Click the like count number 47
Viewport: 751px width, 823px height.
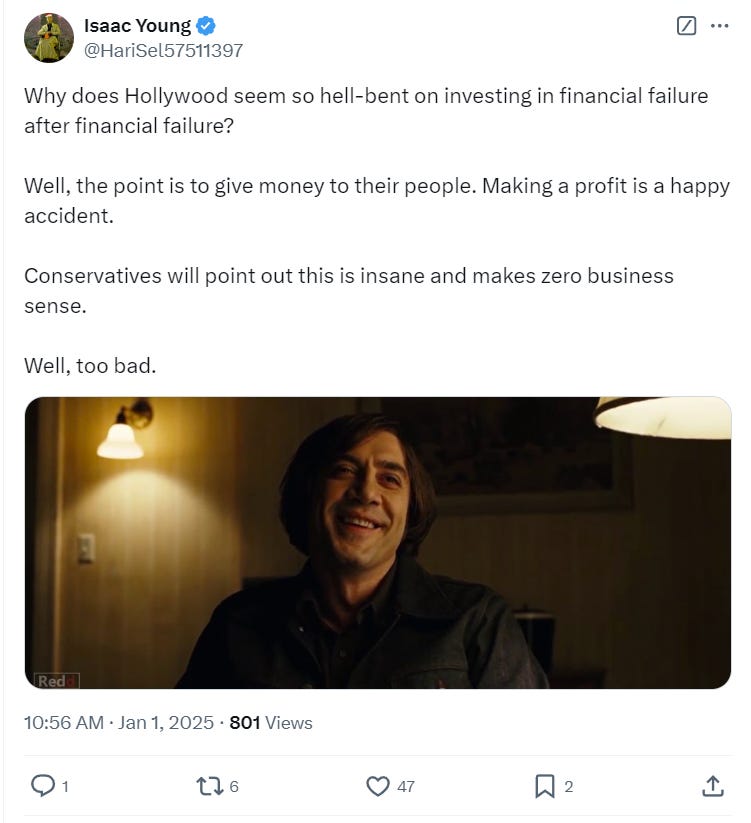coord(406,786)
